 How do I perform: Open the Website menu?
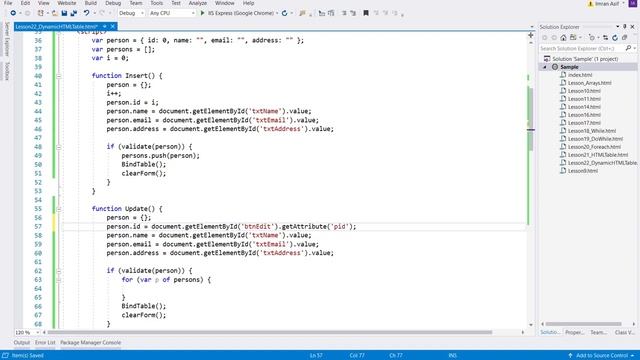click(67, 3)
